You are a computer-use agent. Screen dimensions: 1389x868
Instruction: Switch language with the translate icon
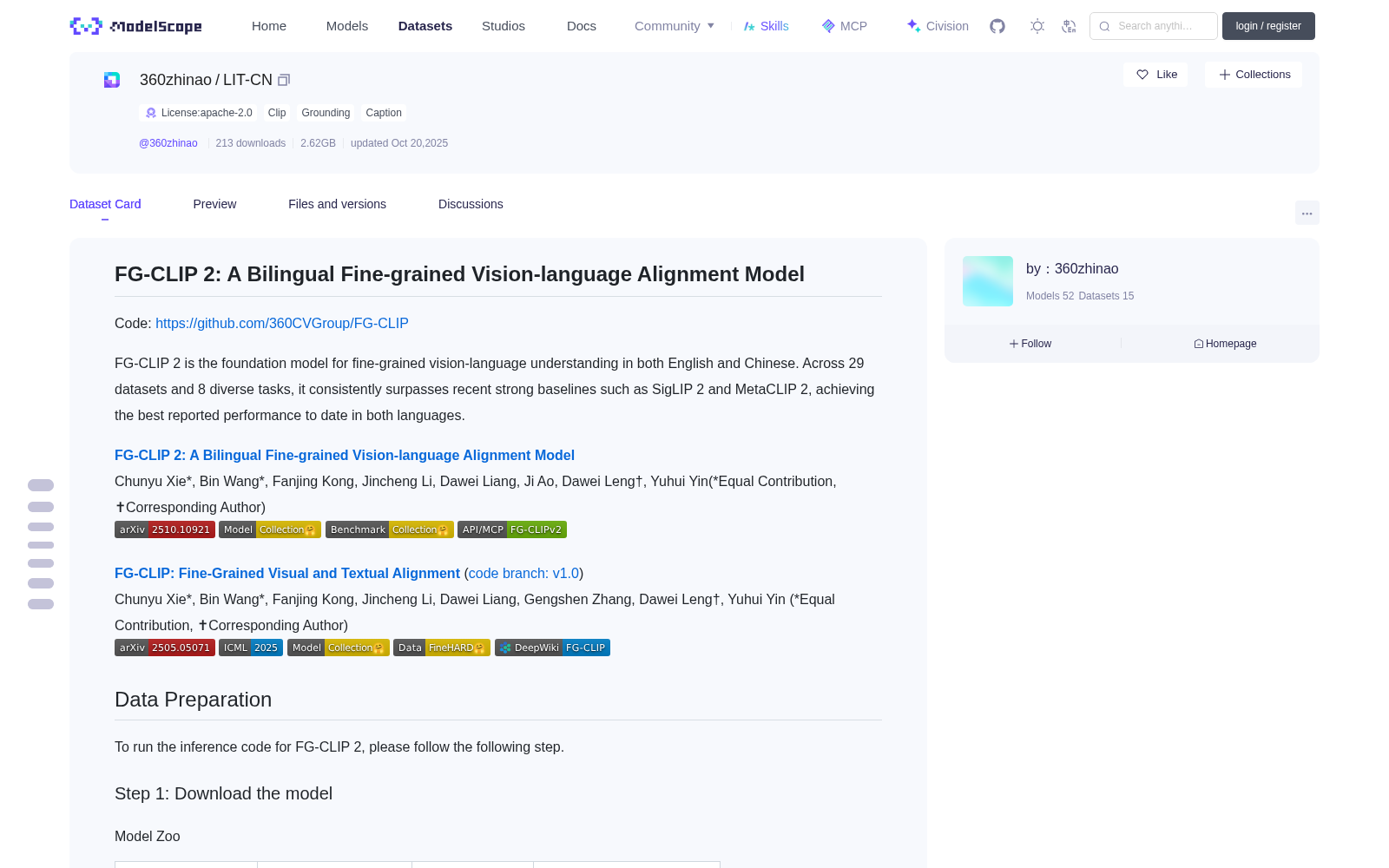(1069, 26)
